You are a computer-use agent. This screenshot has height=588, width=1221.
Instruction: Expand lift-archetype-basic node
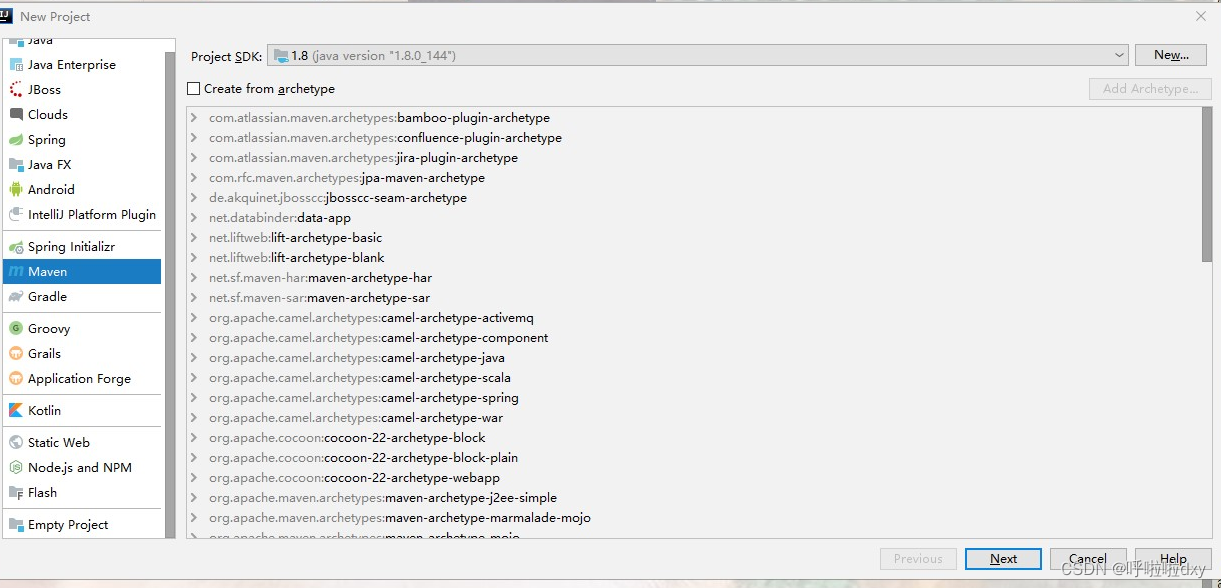click(194, 237)
